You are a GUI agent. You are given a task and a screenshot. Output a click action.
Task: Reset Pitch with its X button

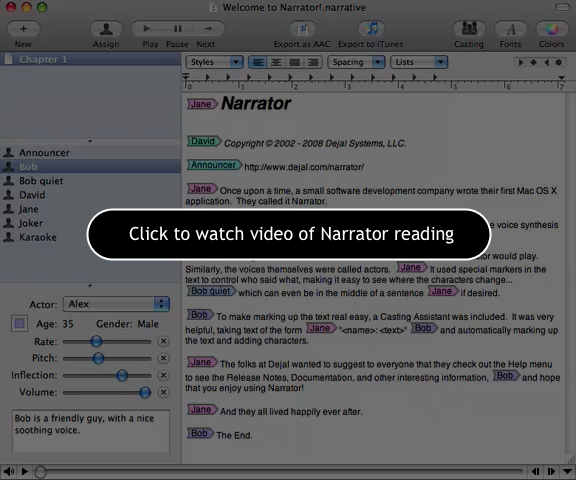click(163, 358)
